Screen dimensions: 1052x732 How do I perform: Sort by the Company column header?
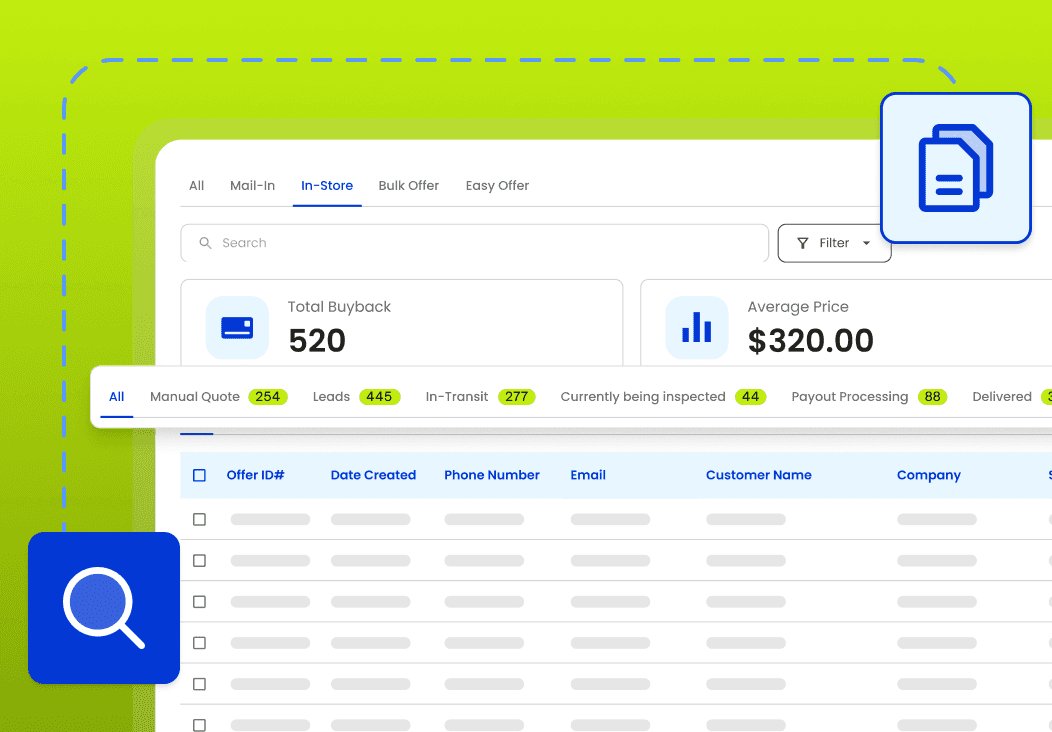coord(929,475)
